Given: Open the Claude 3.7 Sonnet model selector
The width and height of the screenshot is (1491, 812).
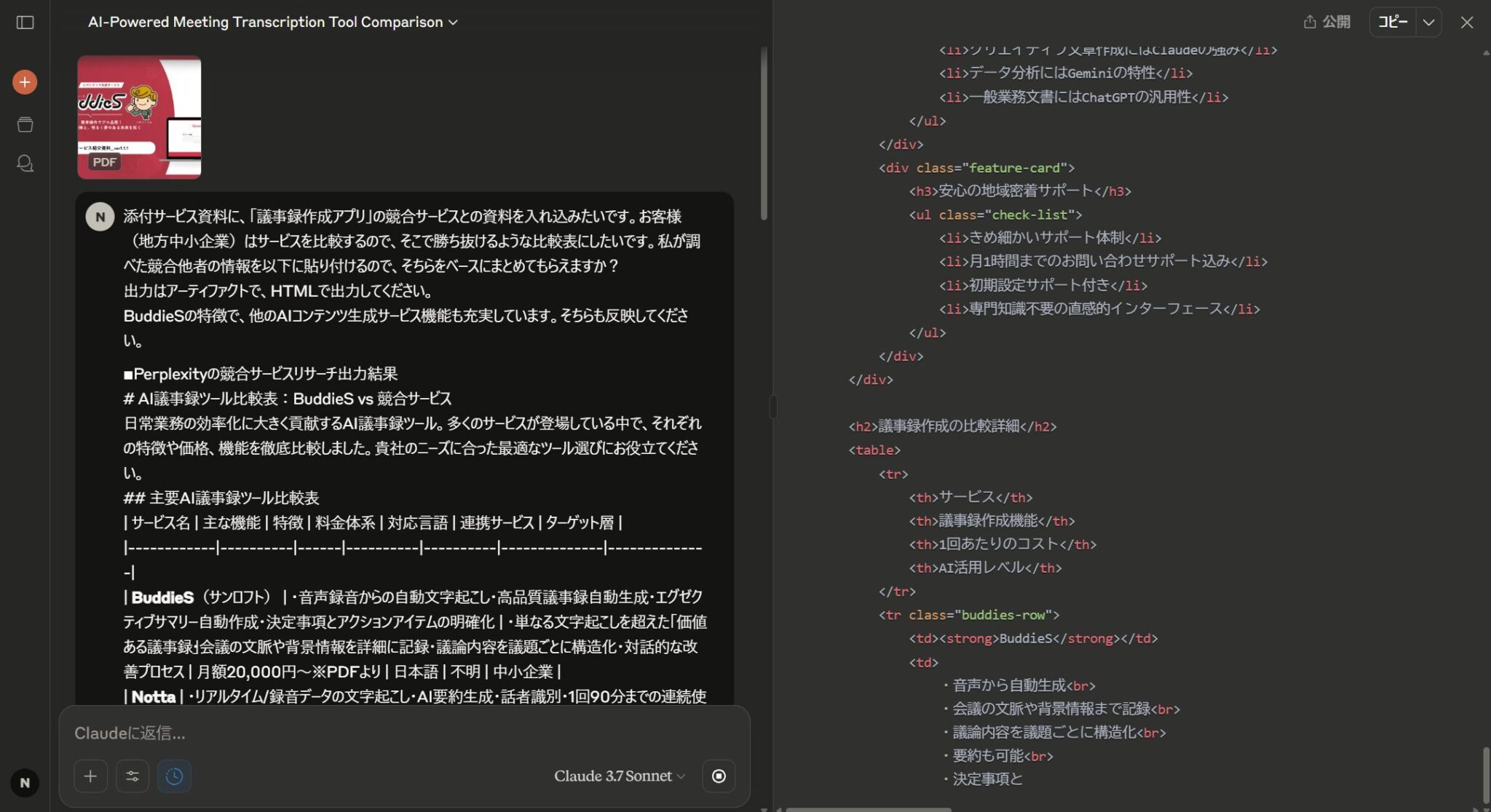Looking at the screenshot, I should tap(620, 776).
